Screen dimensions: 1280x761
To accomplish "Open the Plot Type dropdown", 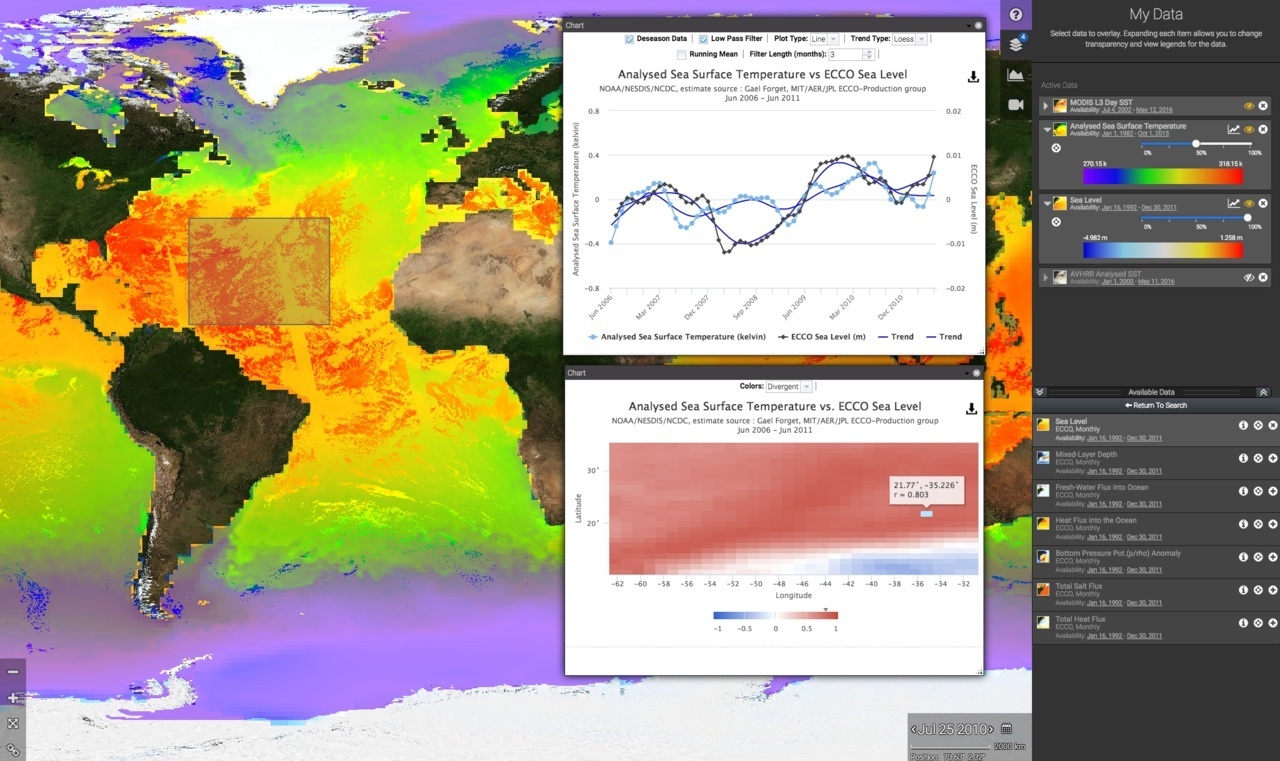I will (x=827, y=37).
